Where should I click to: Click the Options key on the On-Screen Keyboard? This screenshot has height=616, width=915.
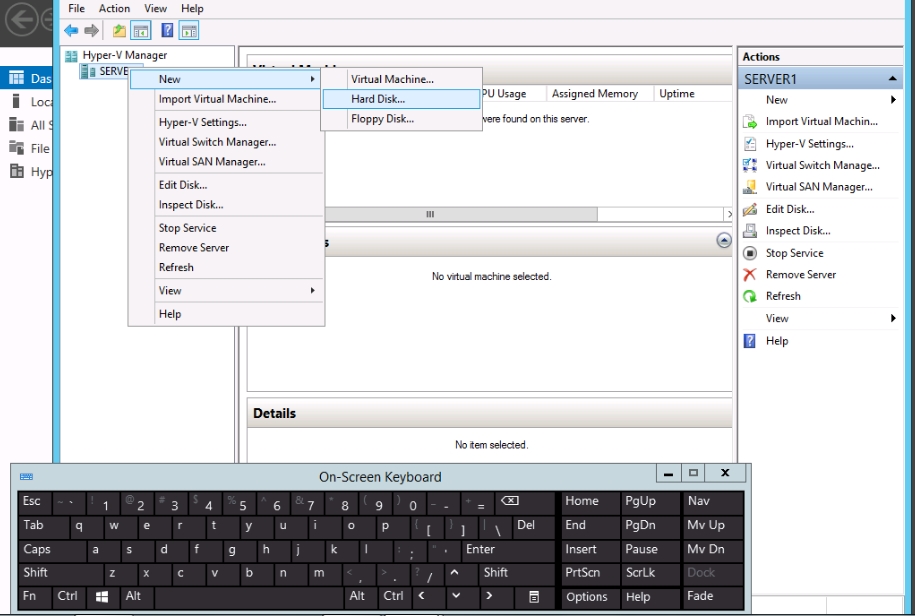click(x=591, y=597)
